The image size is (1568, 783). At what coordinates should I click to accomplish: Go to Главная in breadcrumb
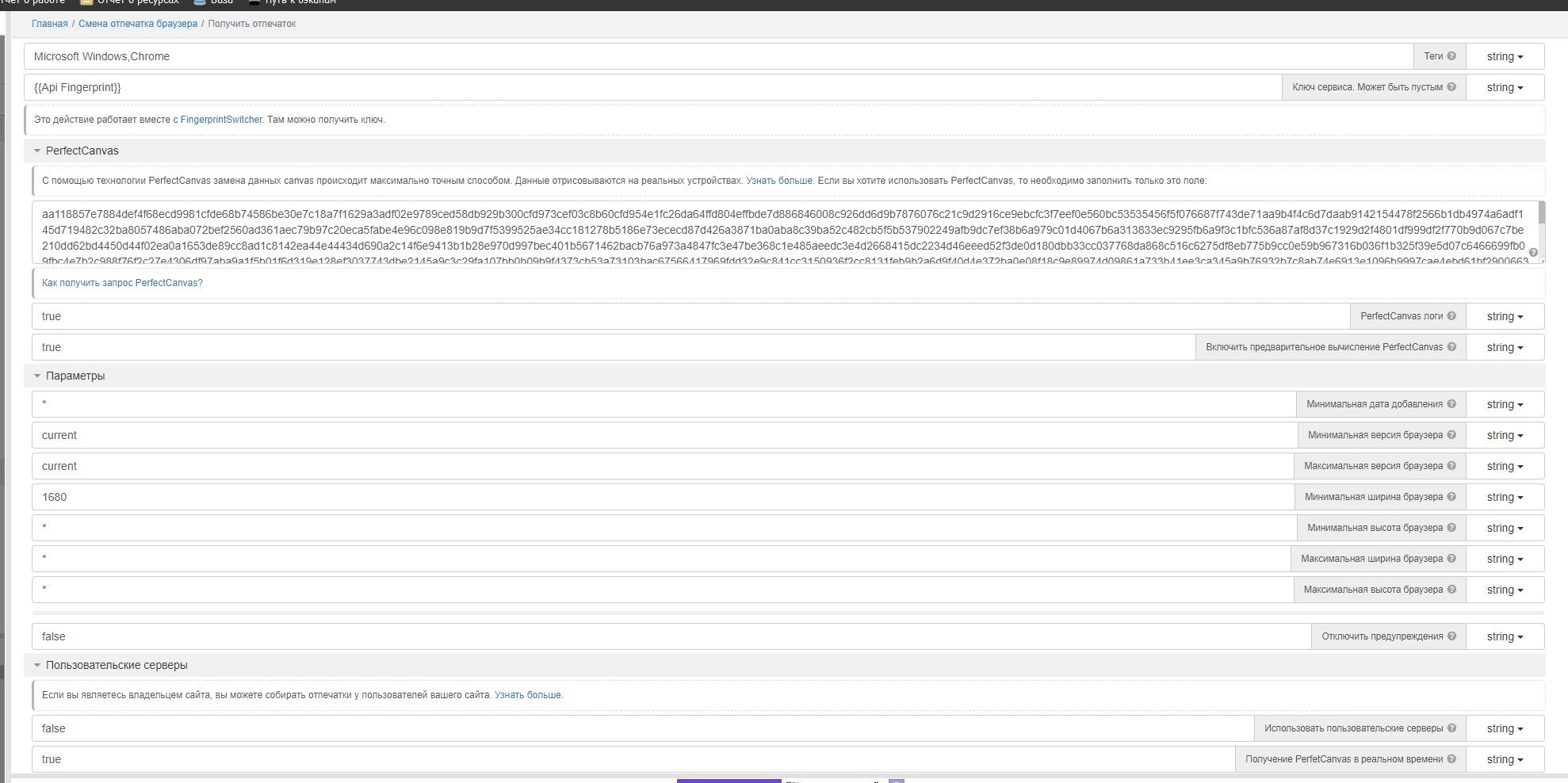(x=49, y=24)
